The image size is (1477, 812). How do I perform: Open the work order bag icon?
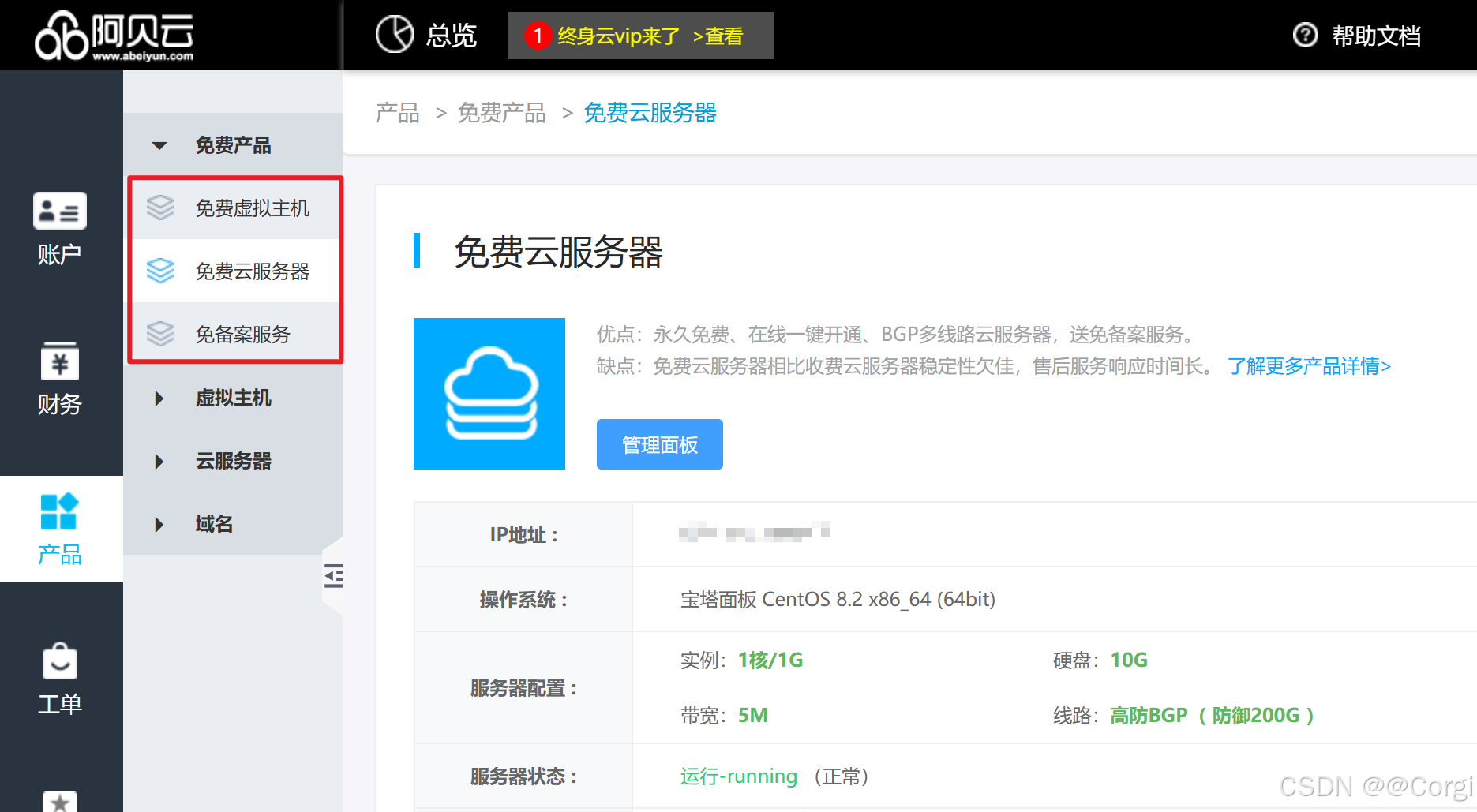pyautogui.click(x=60, y=661)
